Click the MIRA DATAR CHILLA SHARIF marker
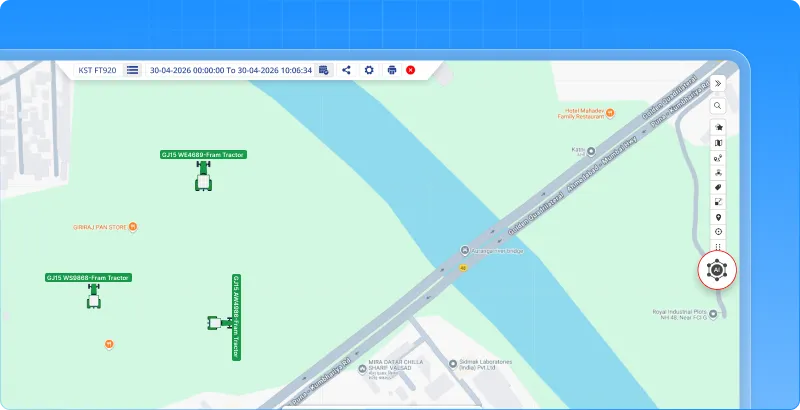Image resolution: width=800 pixels, height=410 pixels. 363,370
